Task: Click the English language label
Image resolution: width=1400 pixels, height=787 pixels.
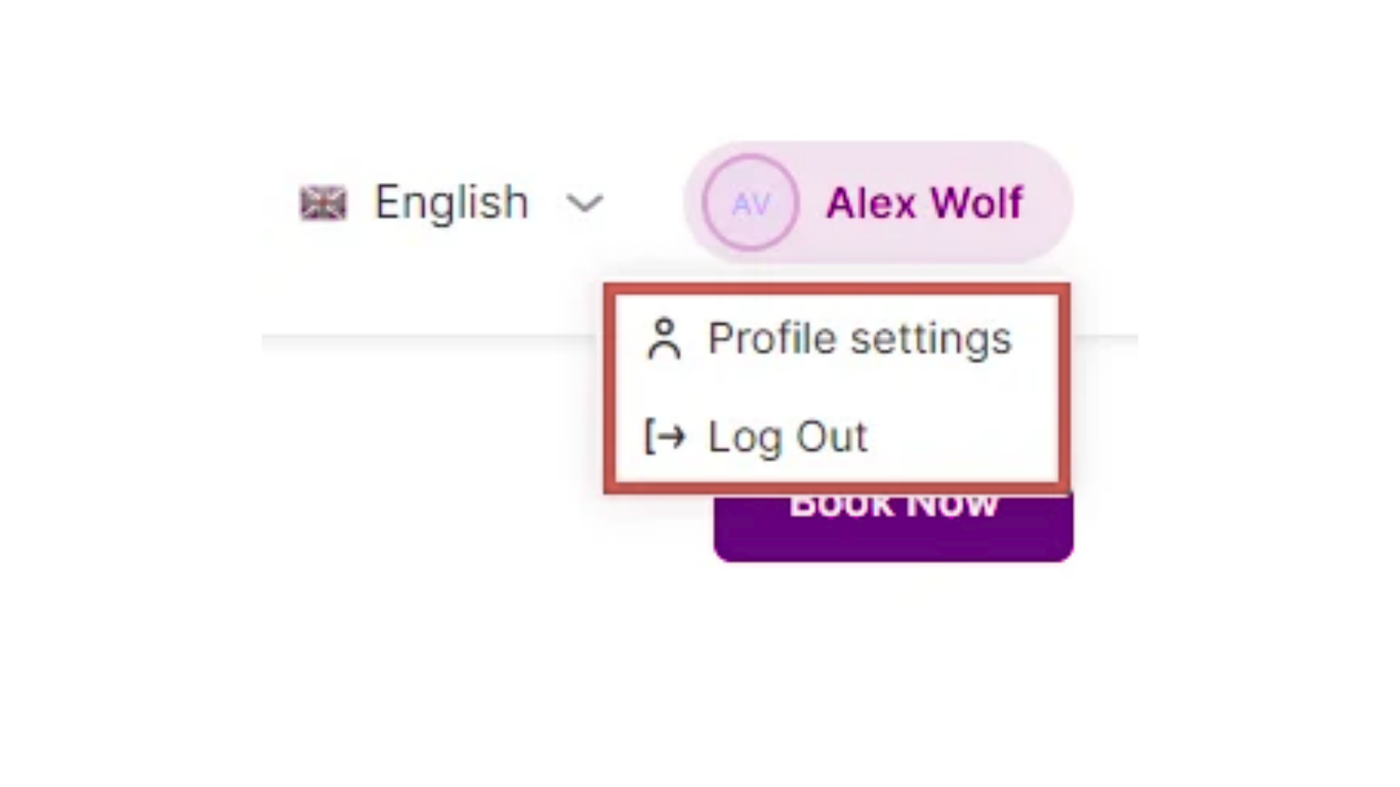Action: point(451,204)
